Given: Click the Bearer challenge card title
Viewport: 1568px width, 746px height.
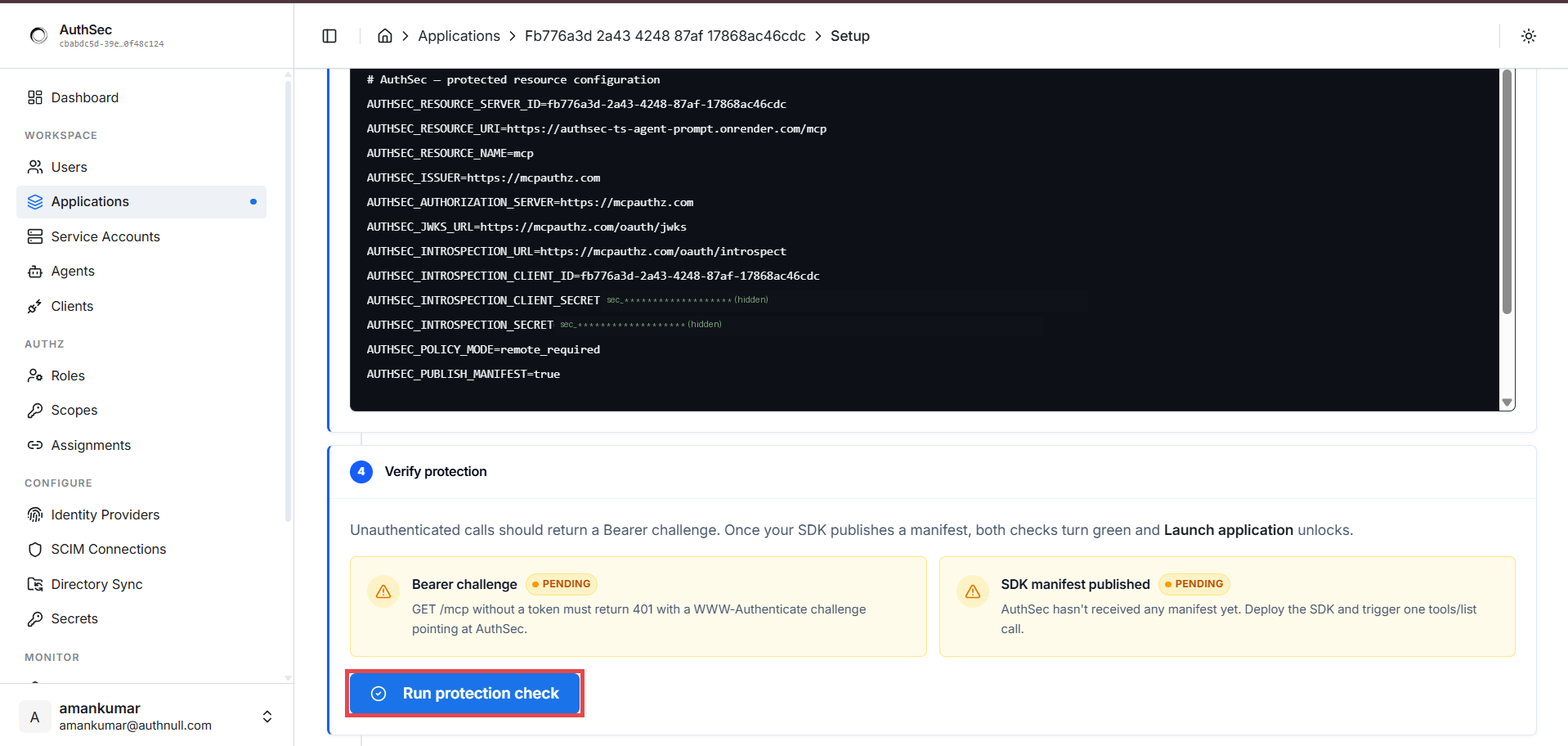Looking at the screenshot, I should pyautogui.click(x=464, y=584).
